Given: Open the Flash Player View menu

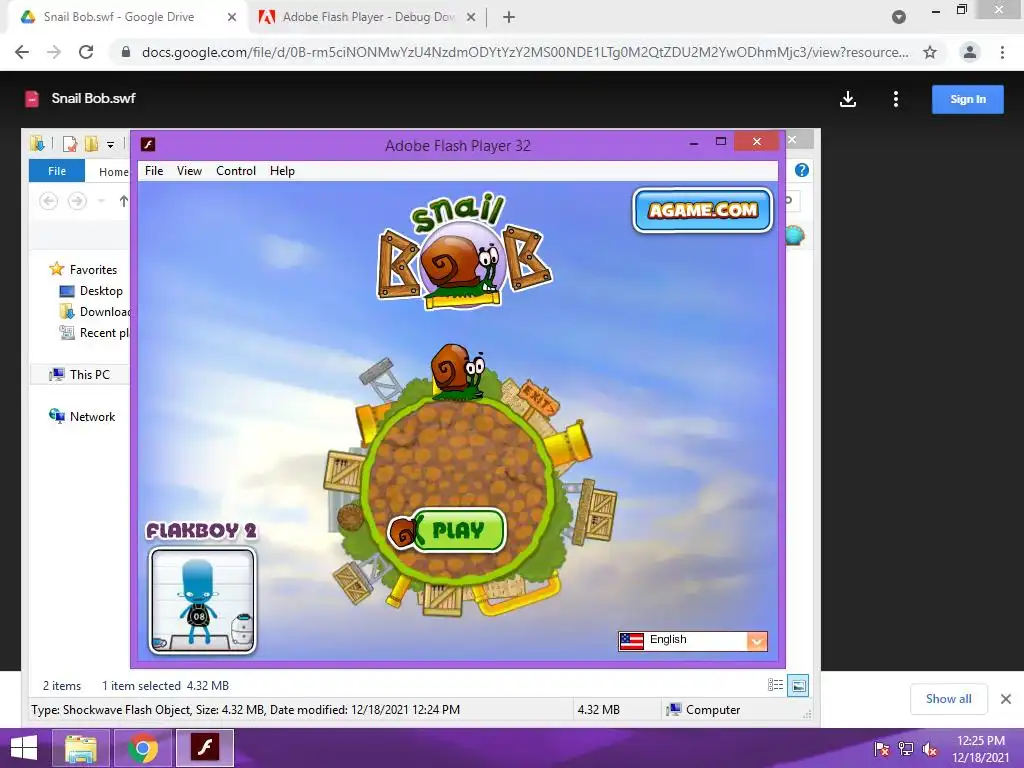Looking at the screenshot, I should tap(189, 171).
